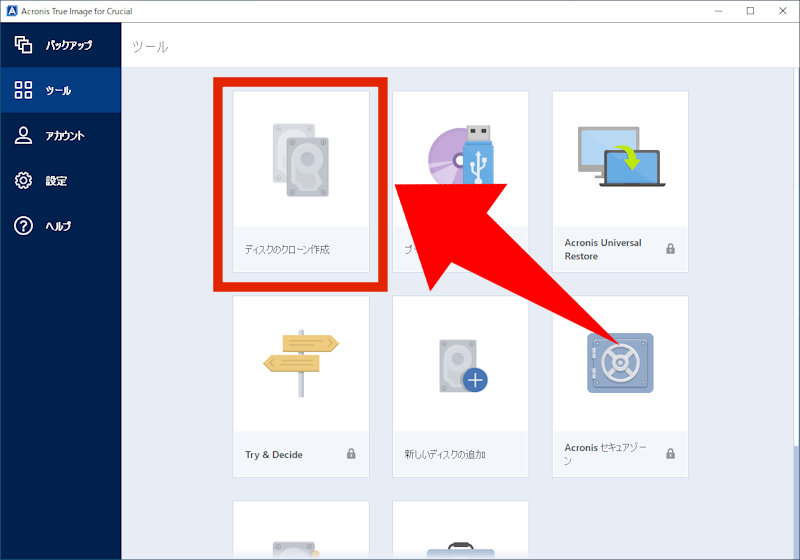
Task: Click the Acronis Universal Restore monitor icon
Action: click(621, 157)
